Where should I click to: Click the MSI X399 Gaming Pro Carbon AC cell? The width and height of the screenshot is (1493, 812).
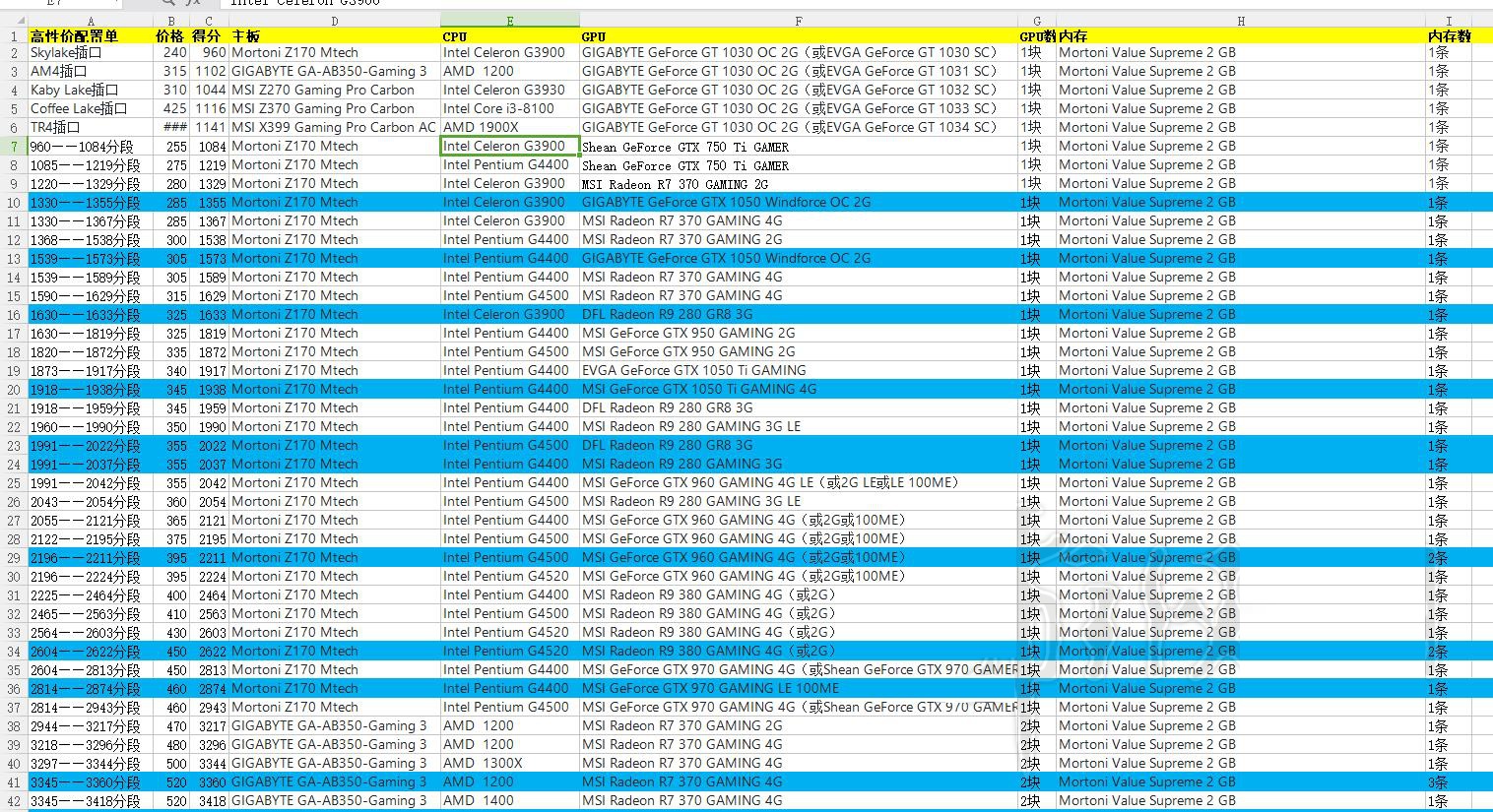[335, 127]
